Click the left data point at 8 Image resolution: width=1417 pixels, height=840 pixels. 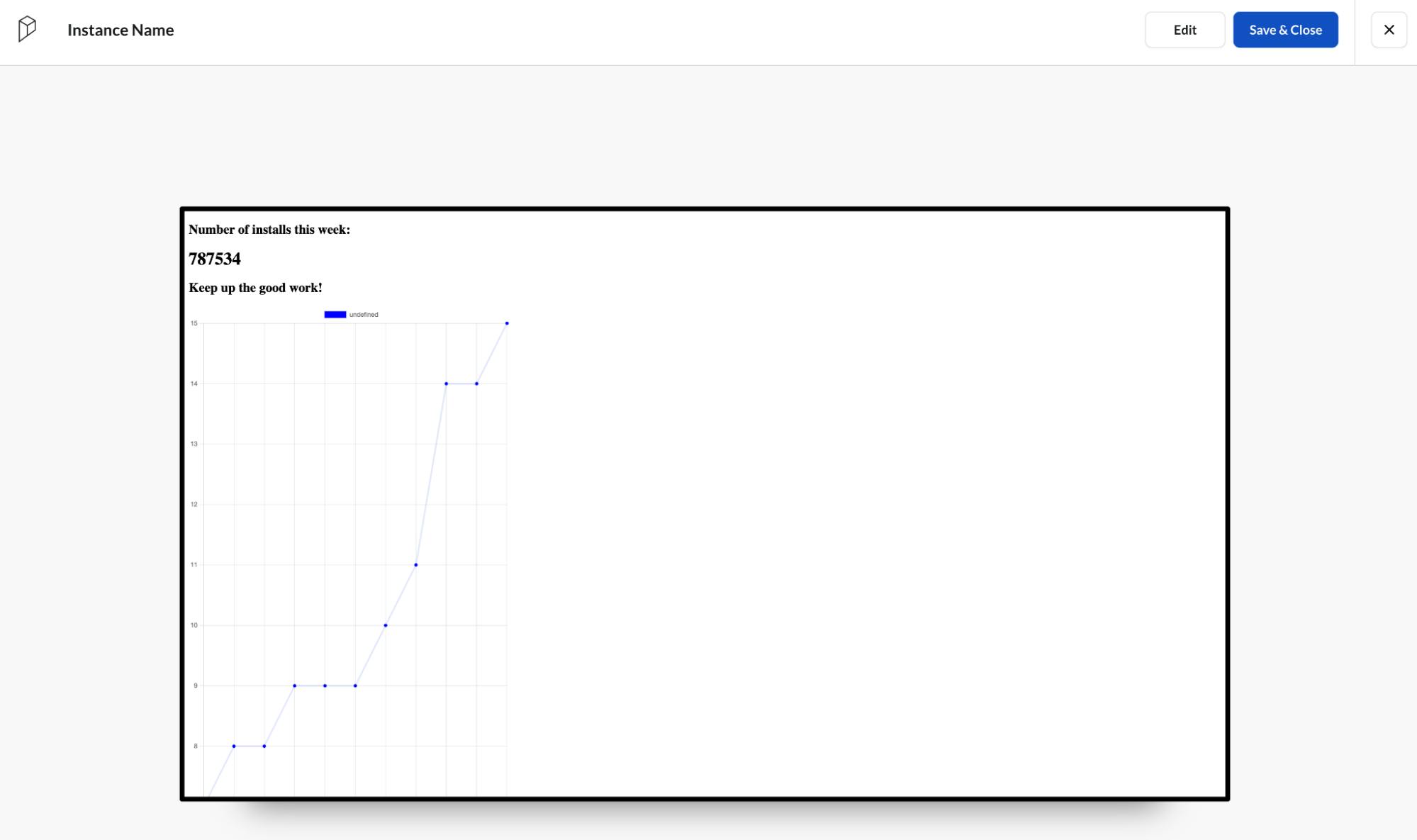tap(234, 746)
